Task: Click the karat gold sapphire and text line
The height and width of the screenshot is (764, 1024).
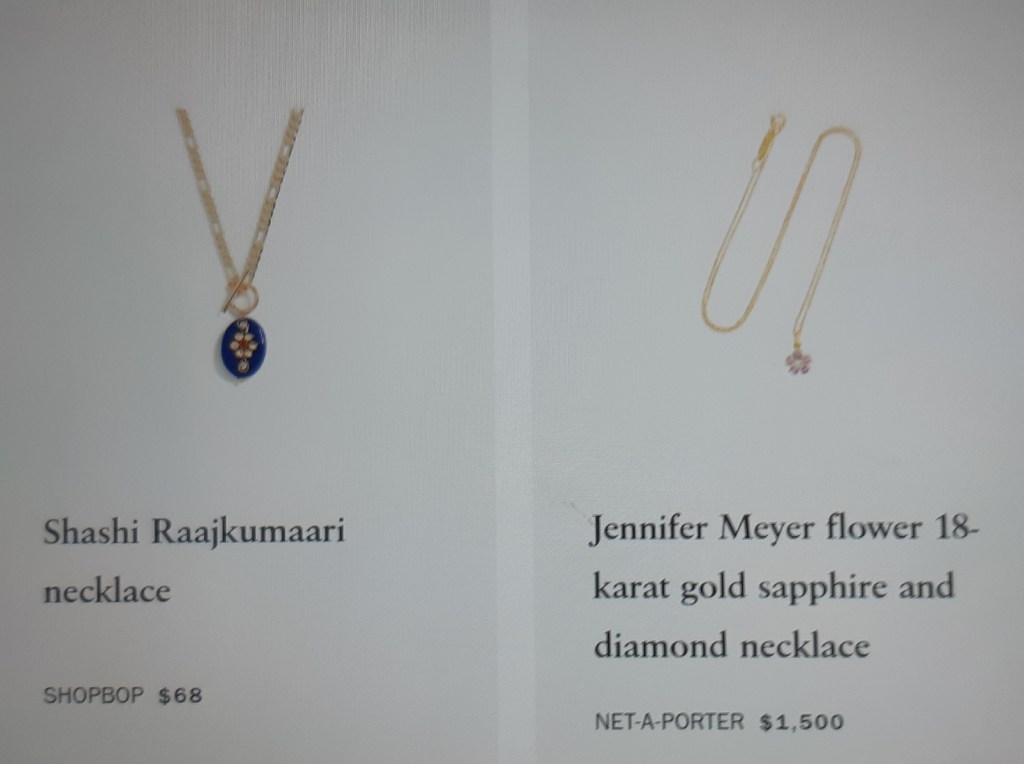Action: tap(774, 586)
